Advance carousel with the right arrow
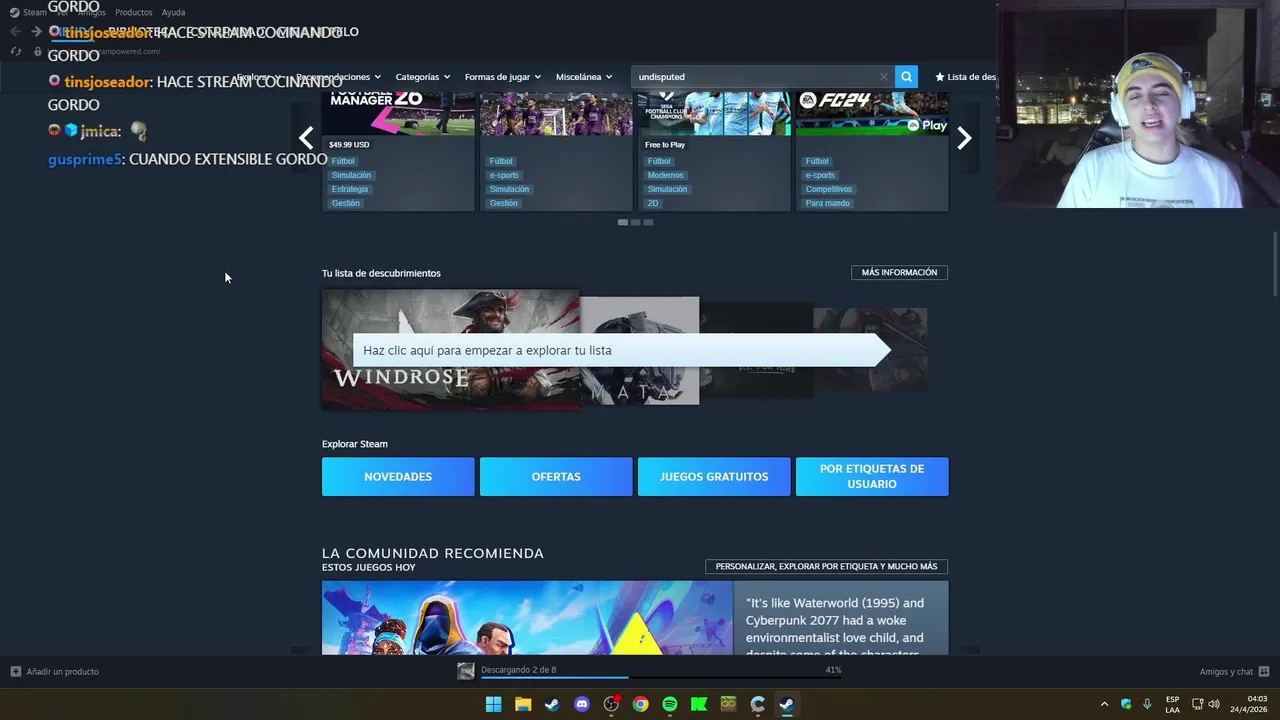Image resolution: width=1280 pixels, height=720 pixels. click(964, 139)
